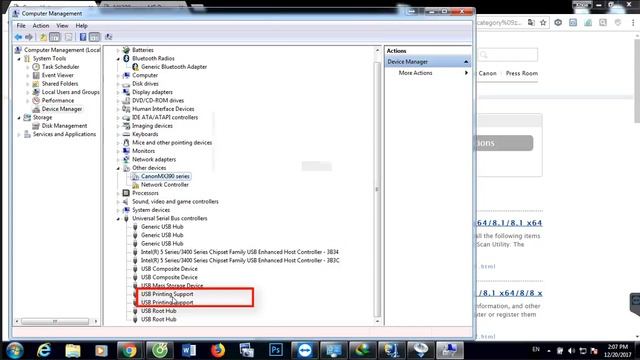The image size is (640, 360).
Task: Open the Help menu
Action: 82,26
